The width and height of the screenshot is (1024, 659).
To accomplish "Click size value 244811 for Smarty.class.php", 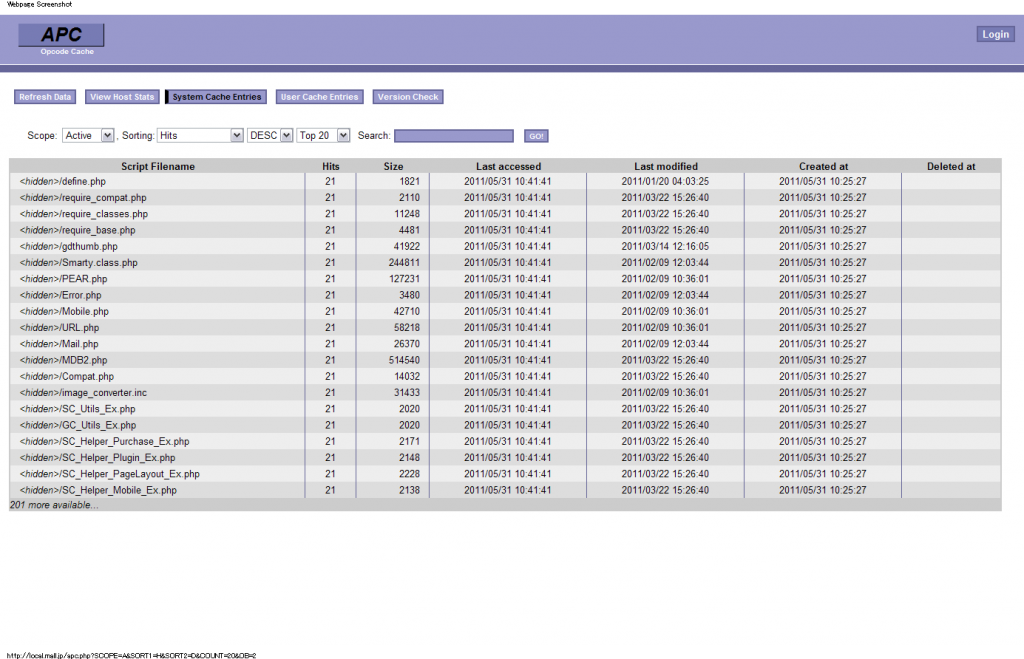I will tap(404, 263).
